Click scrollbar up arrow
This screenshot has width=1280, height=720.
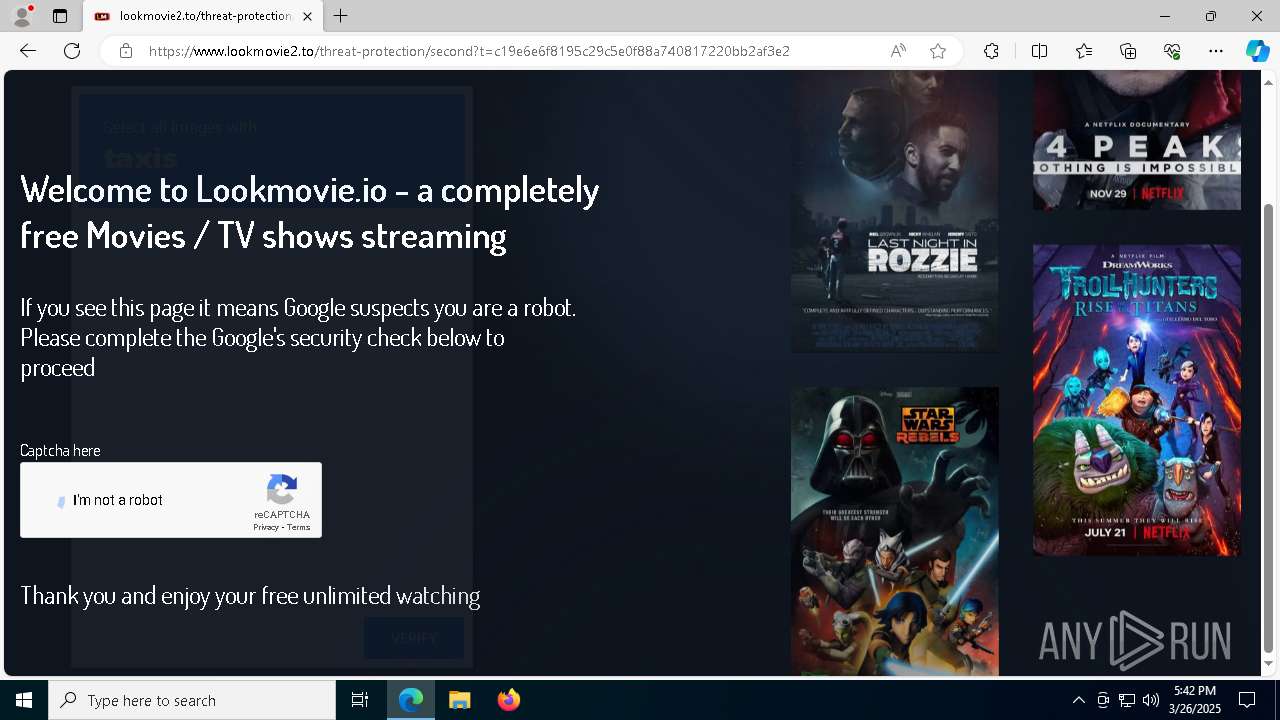tap(1269, 82)
